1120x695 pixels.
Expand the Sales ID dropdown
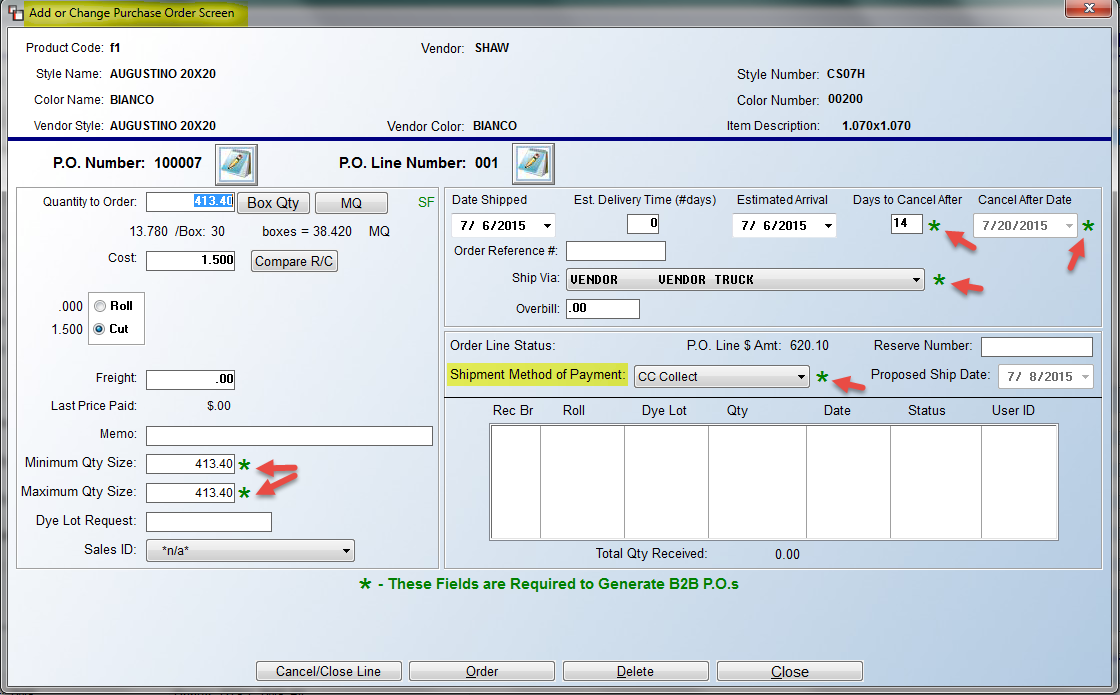tap(346, 551)
